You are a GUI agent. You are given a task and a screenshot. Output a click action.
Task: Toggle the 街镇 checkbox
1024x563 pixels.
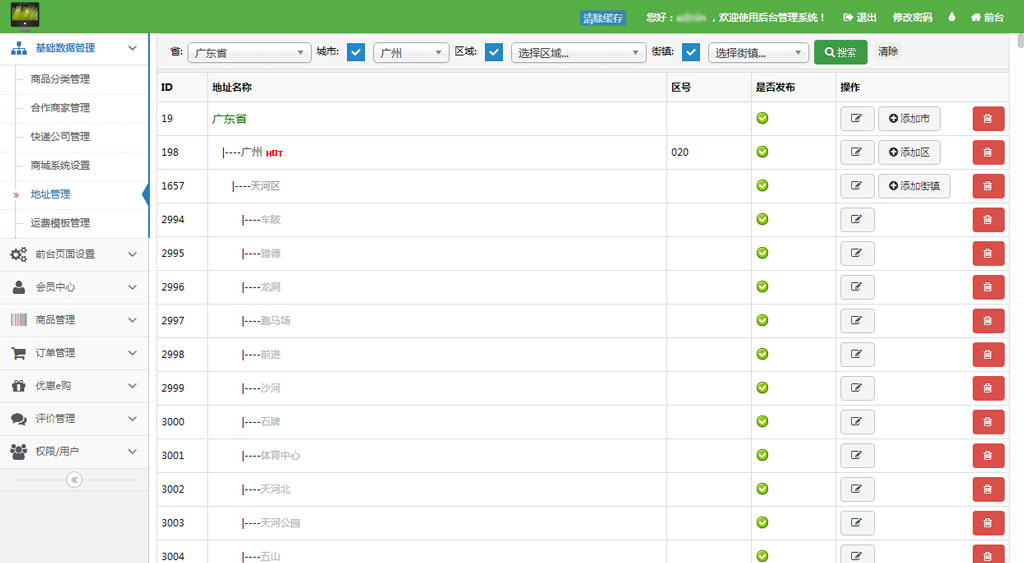(x=691, y=52)
